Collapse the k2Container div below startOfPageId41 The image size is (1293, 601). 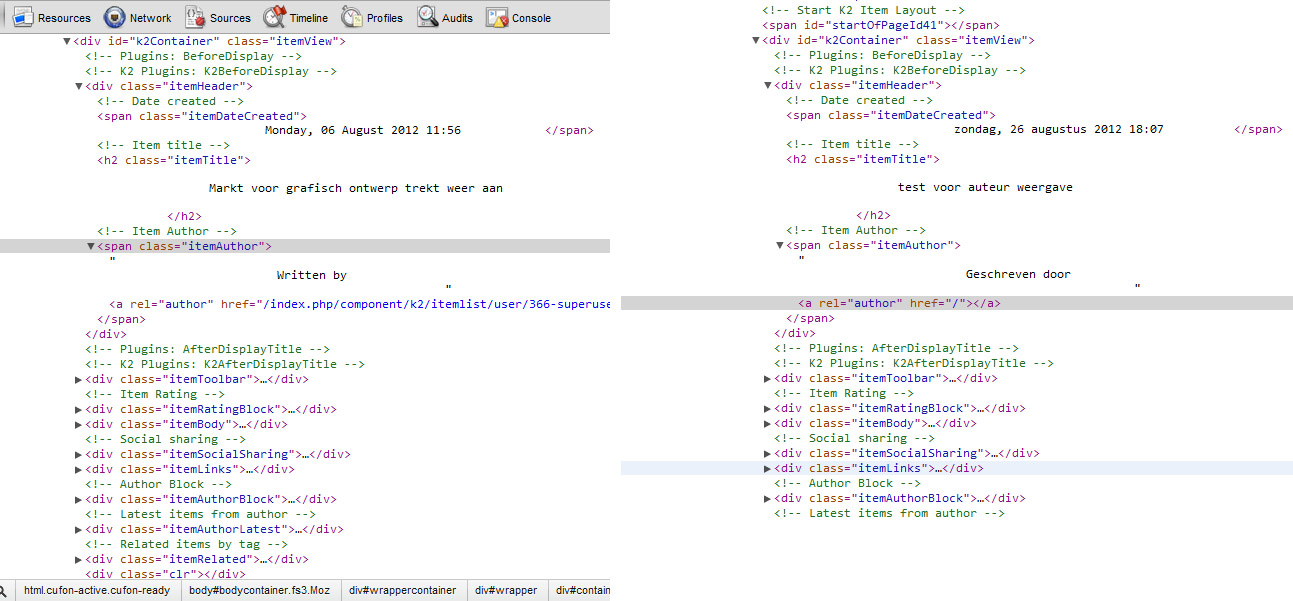click(756, 40)
